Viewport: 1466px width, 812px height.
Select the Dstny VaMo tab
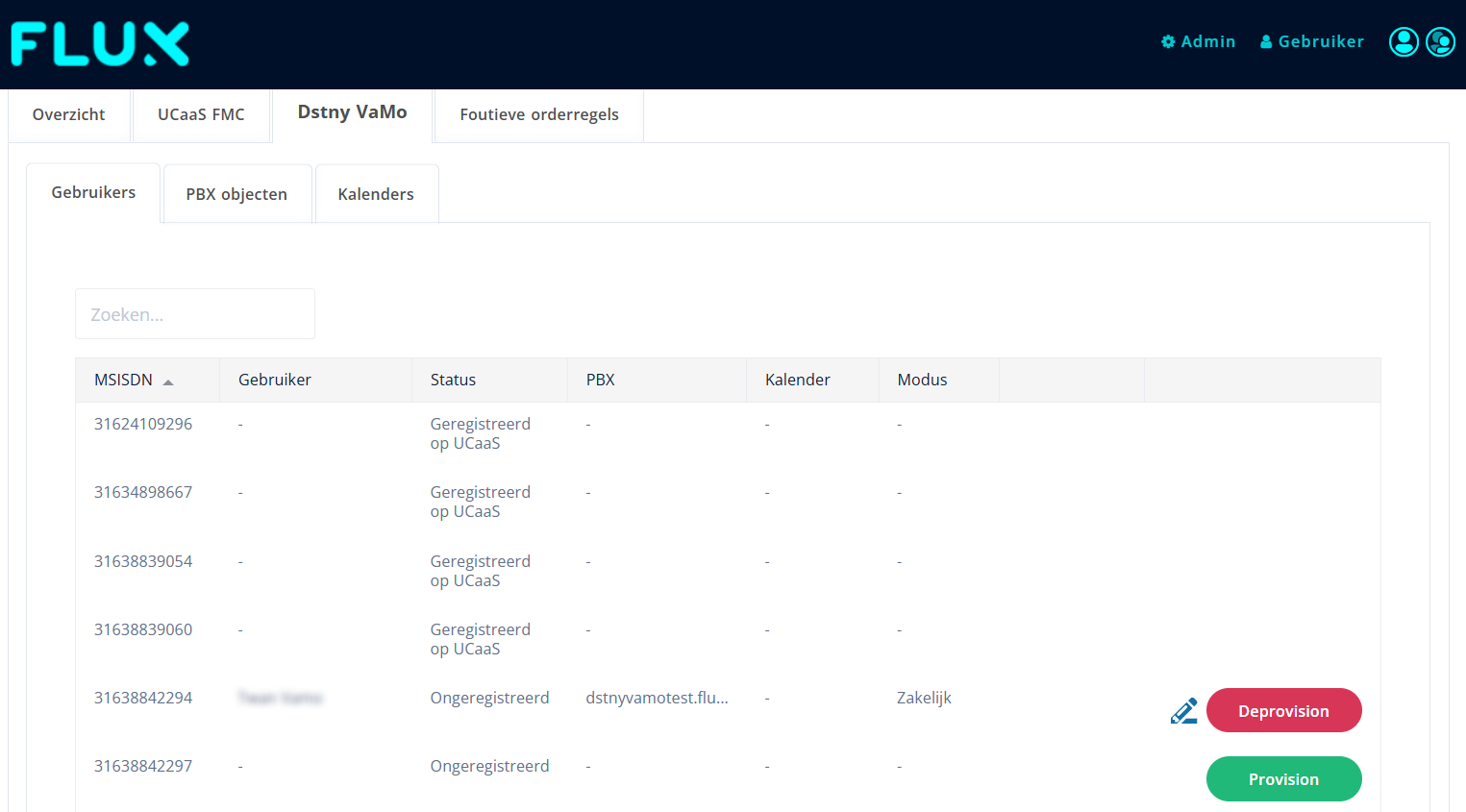pyautogui.click(x=352, y=112)
